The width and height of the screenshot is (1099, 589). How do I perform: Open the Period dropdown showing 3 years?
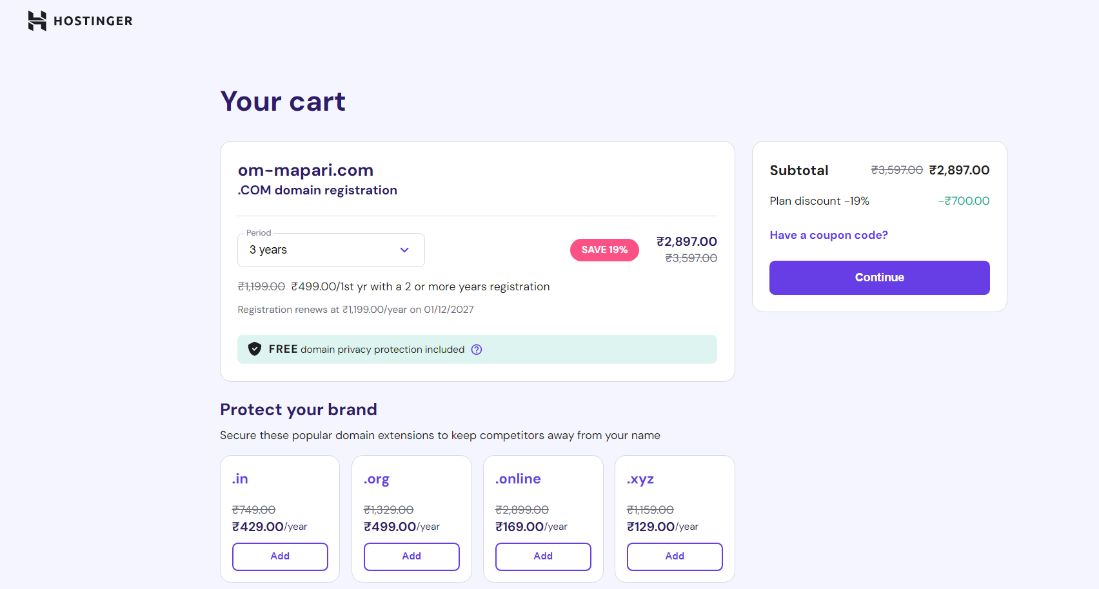330,249
